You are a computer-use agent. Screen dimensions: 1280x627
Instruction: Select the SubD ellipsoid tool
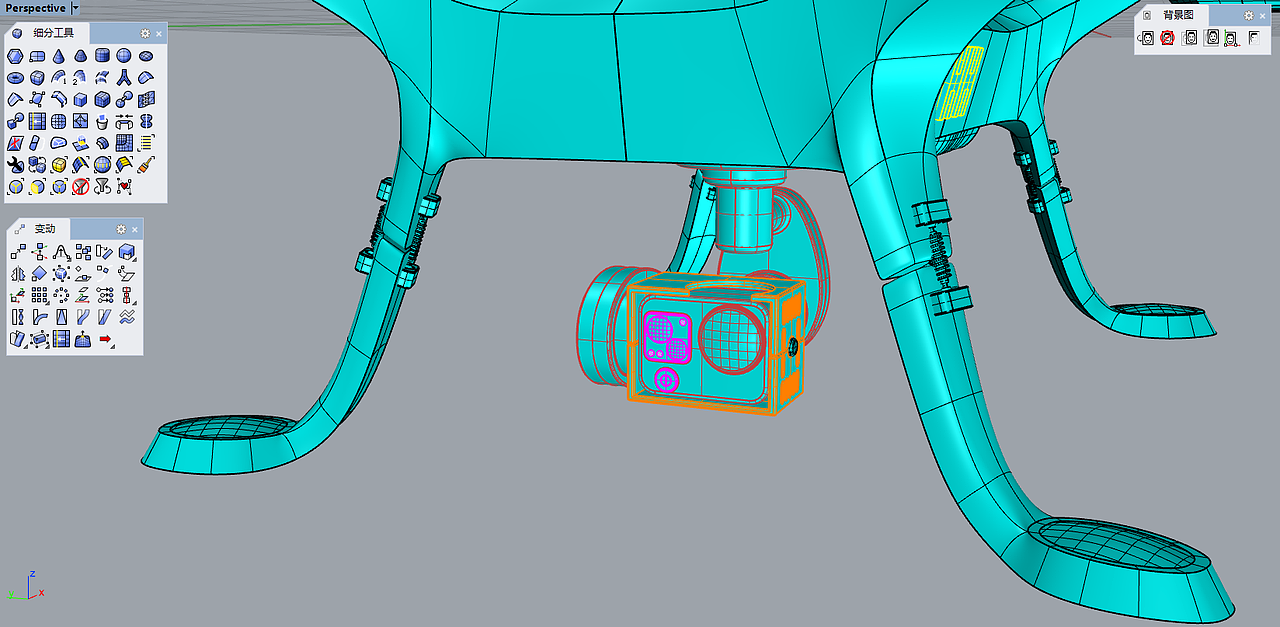[x=146, y=56]
